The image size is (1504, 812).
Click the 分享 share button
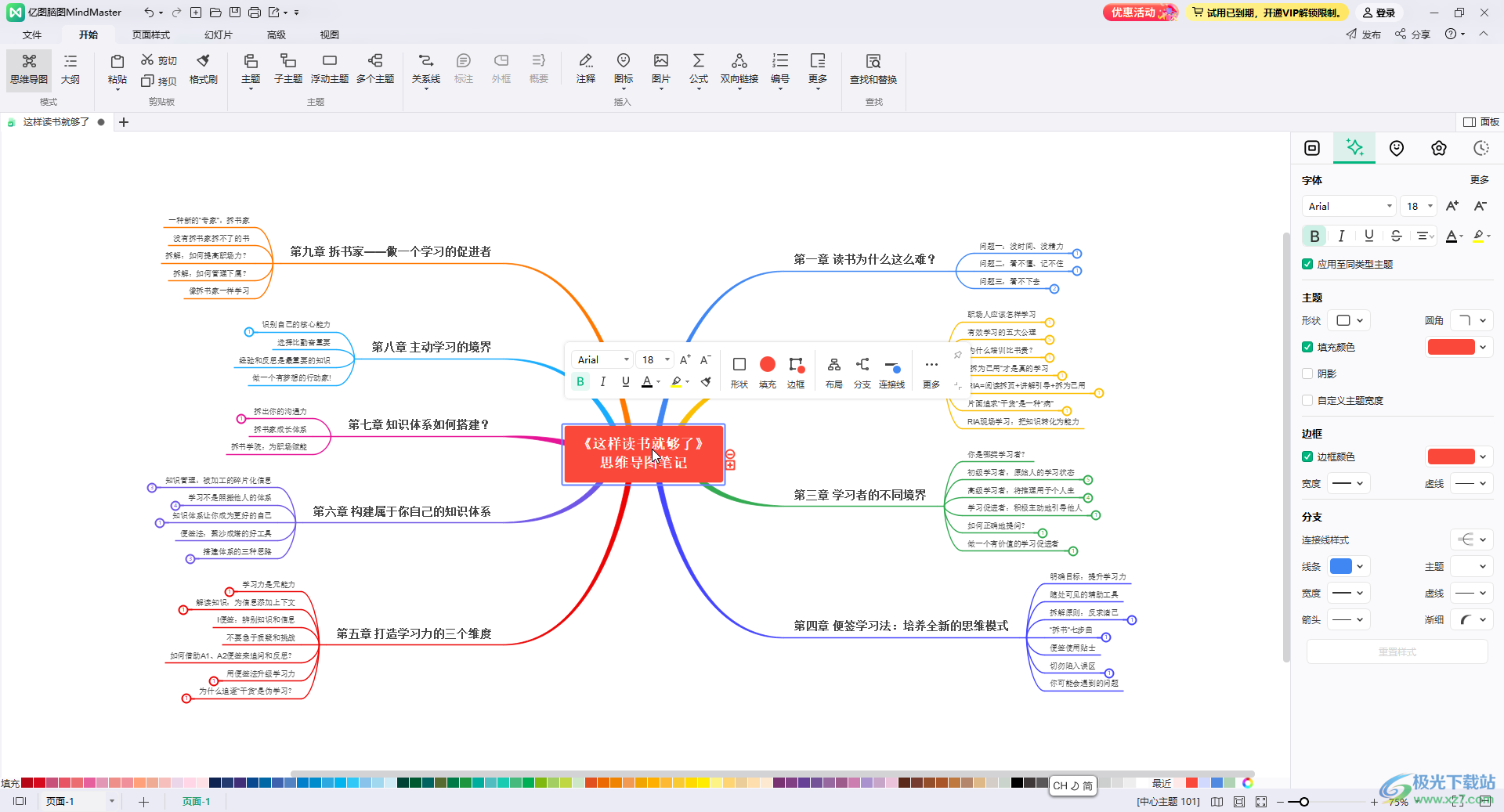(x=1413, y=34)
